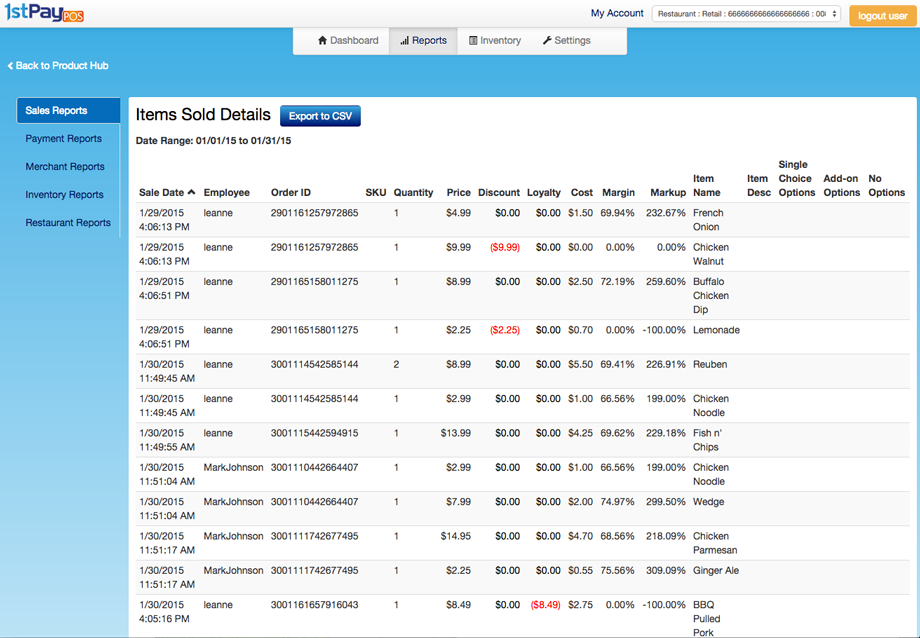Click the $13.99 price for Fish n' Chips
Viewport: 920px width, 638px height.
click(x=456, y=433)
